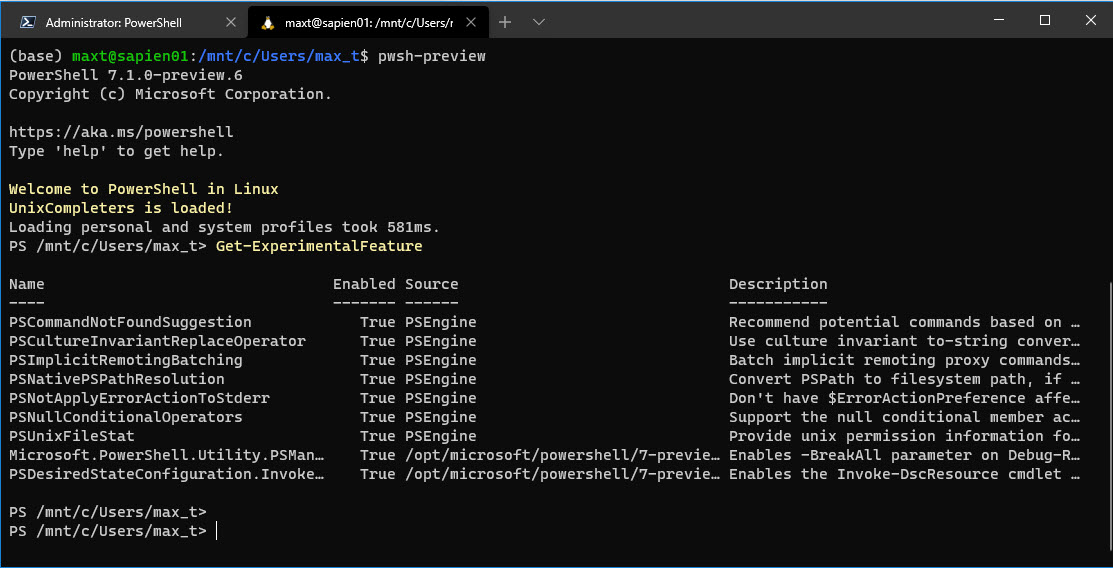The height and width of the screenshot is (568, 1113).
Task: Click the PowerShell icon on first tab
Action: pos(28,22)
